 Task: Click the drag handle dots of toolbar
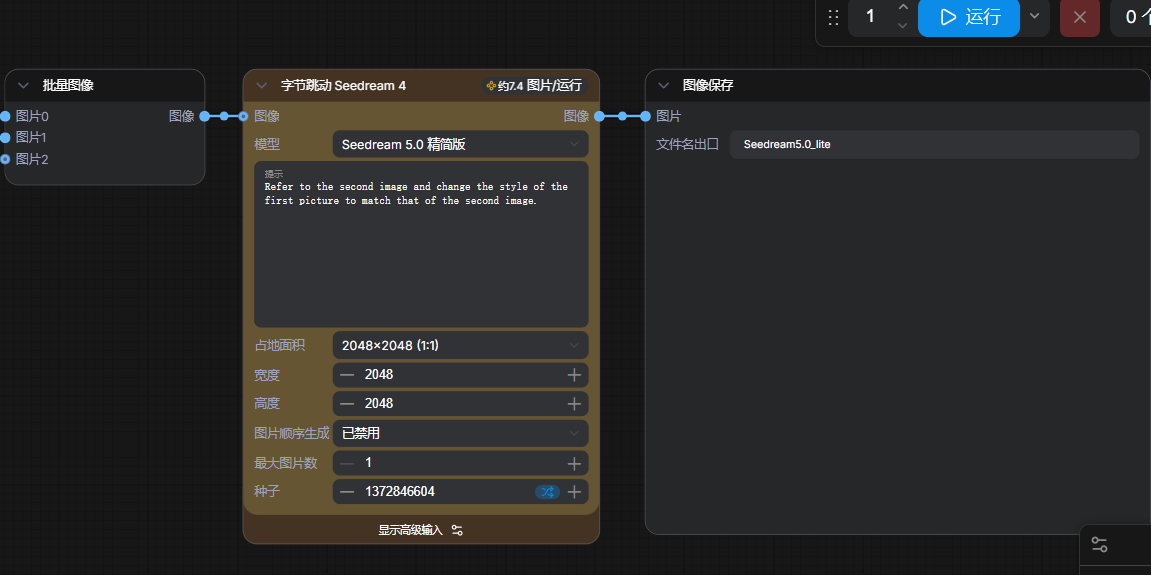(833, 16)
